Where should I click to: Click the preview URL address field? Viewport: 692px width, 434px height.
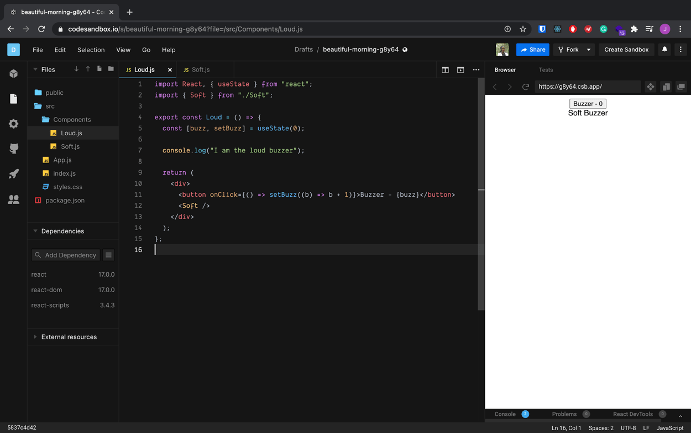[587, 87]
